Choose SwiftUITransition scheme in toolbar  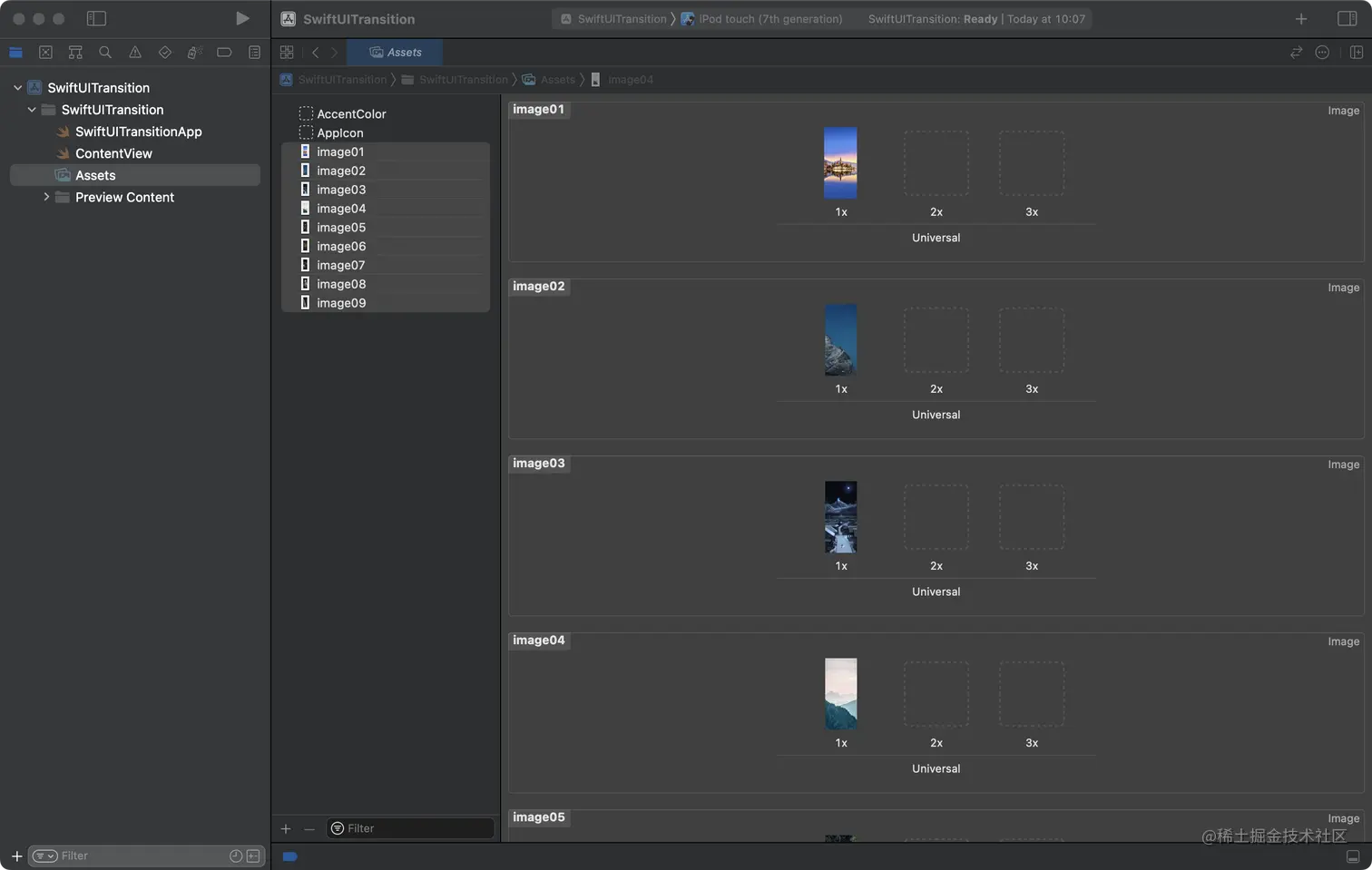click(x=613, y=19)
